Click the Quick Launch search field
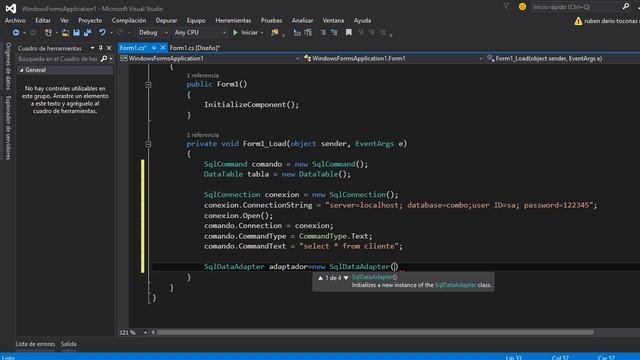Image resolution: width=640 pixels, height=360 pixels. click(576, 7)
